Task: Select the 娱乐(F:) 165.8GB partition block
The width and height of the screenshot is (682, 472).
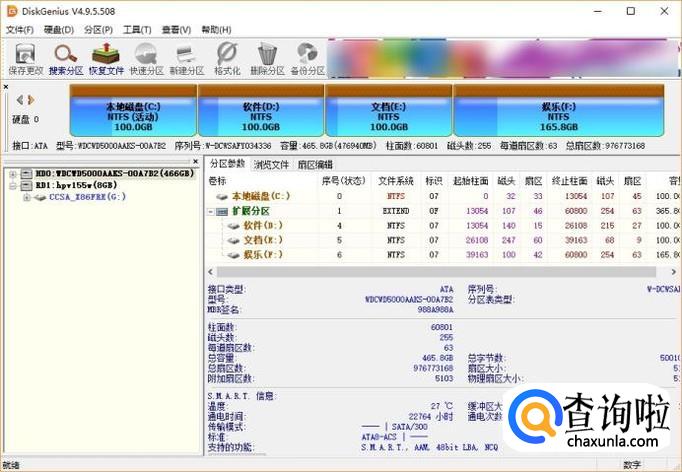Action: 558,110
